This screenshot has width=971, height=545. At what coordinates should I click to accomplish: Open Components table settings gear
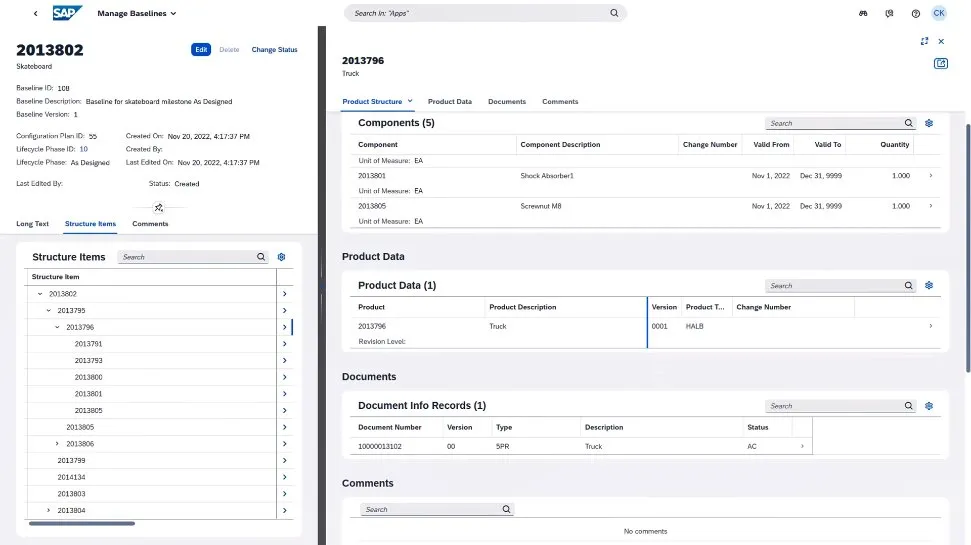[x=929, y=123]
